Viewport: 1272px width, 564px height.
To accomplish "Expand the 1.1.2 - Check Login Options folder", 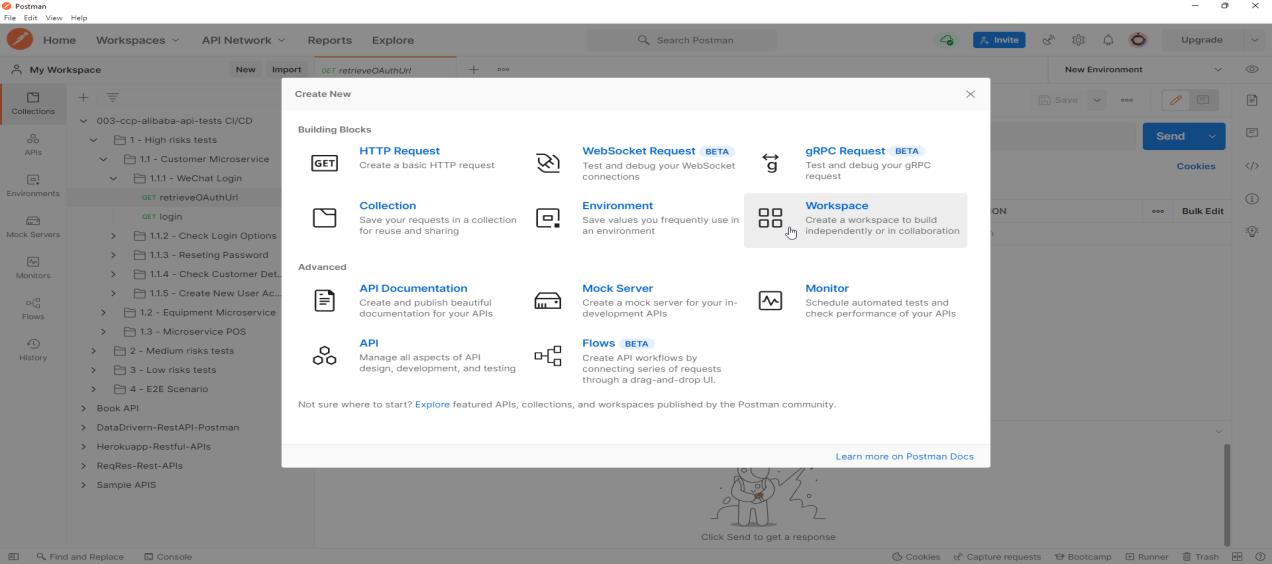I will coord(113,236).
